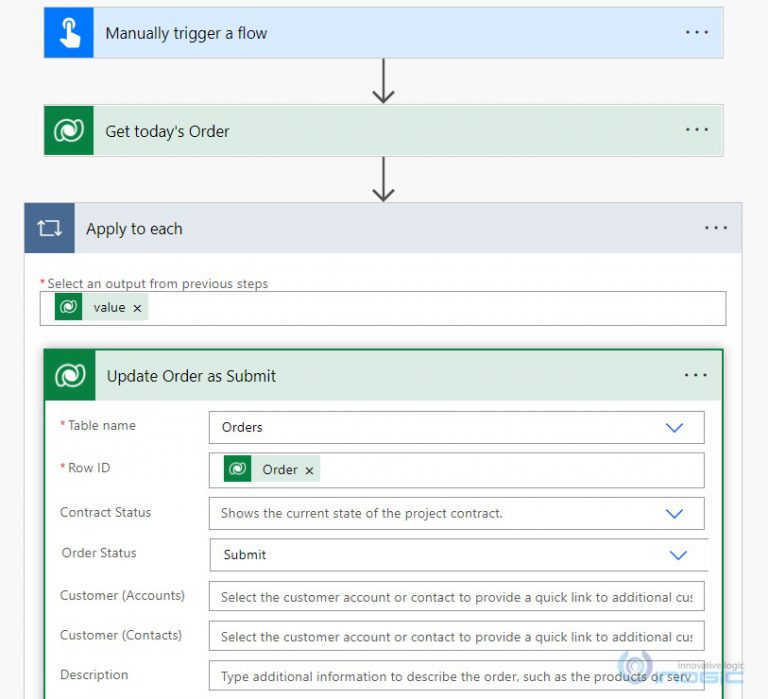Click the Dataverse icon on Get today's Order

(x=69, y=131)
